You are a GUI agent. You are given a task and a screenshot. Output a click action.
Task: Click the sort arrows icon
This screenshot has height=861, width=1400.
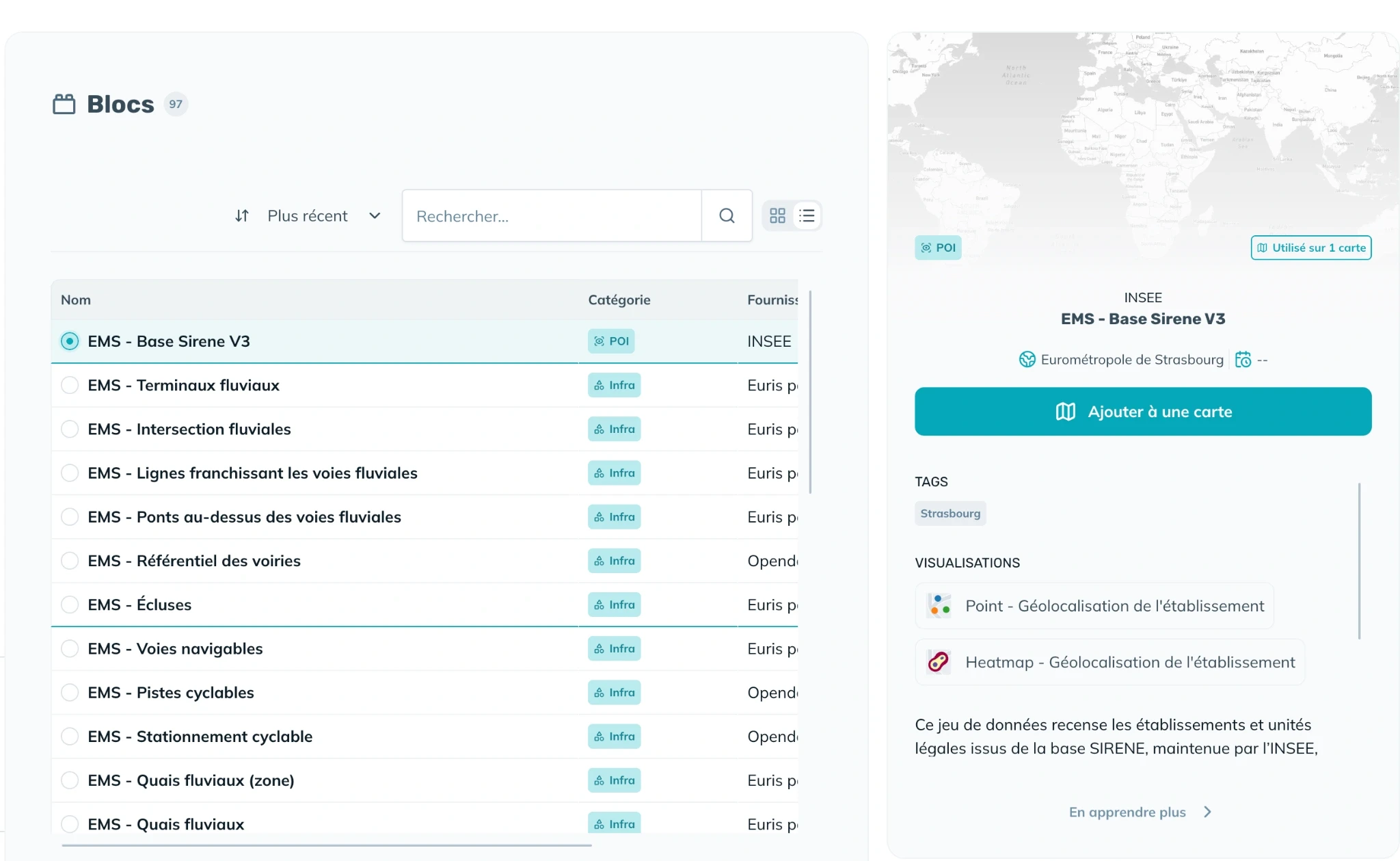[242, 216]
